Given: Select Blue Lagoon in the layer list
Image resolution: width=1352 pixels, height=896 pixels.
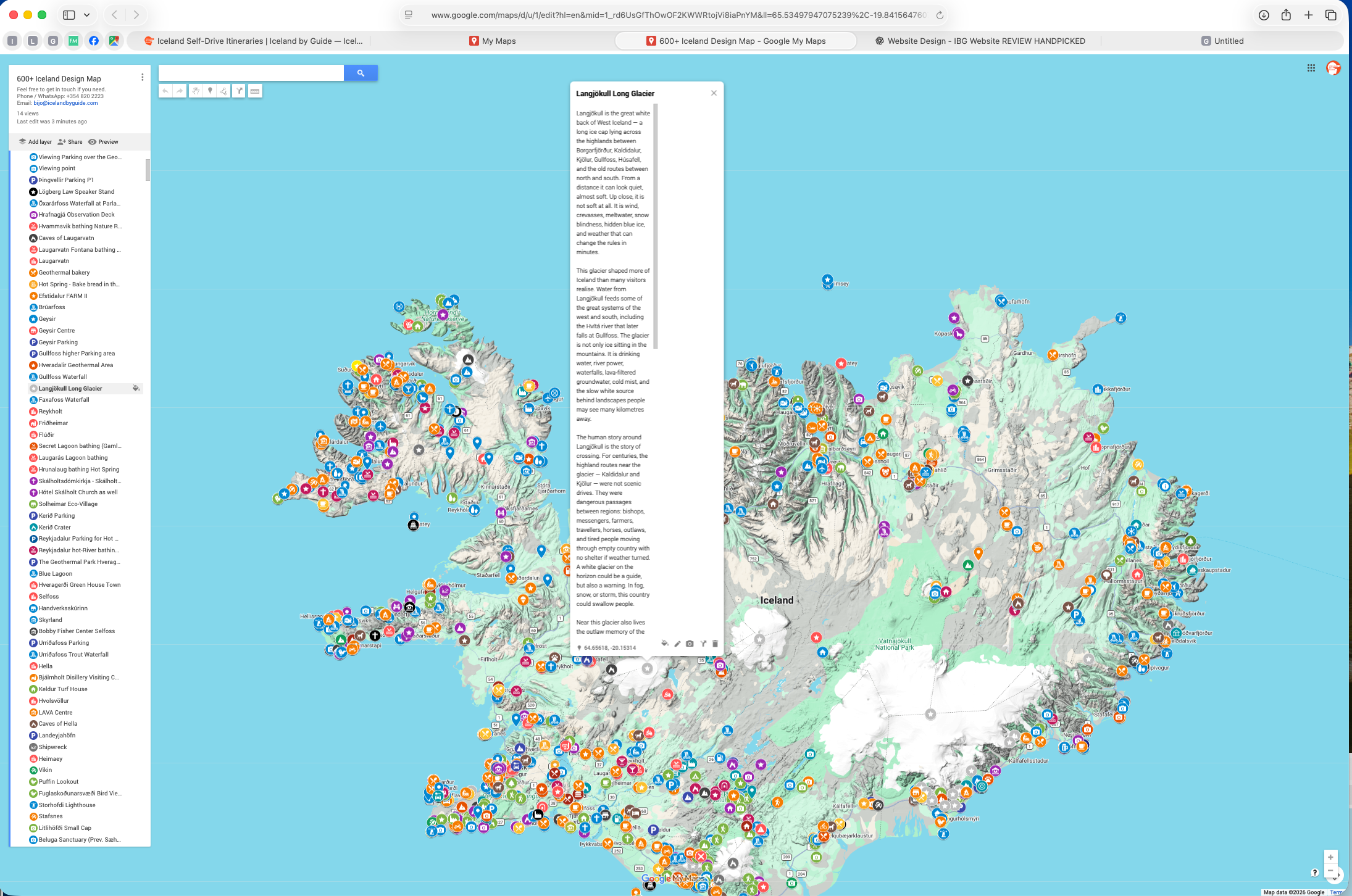Looking at the screenshot, I should click(56, 574).
